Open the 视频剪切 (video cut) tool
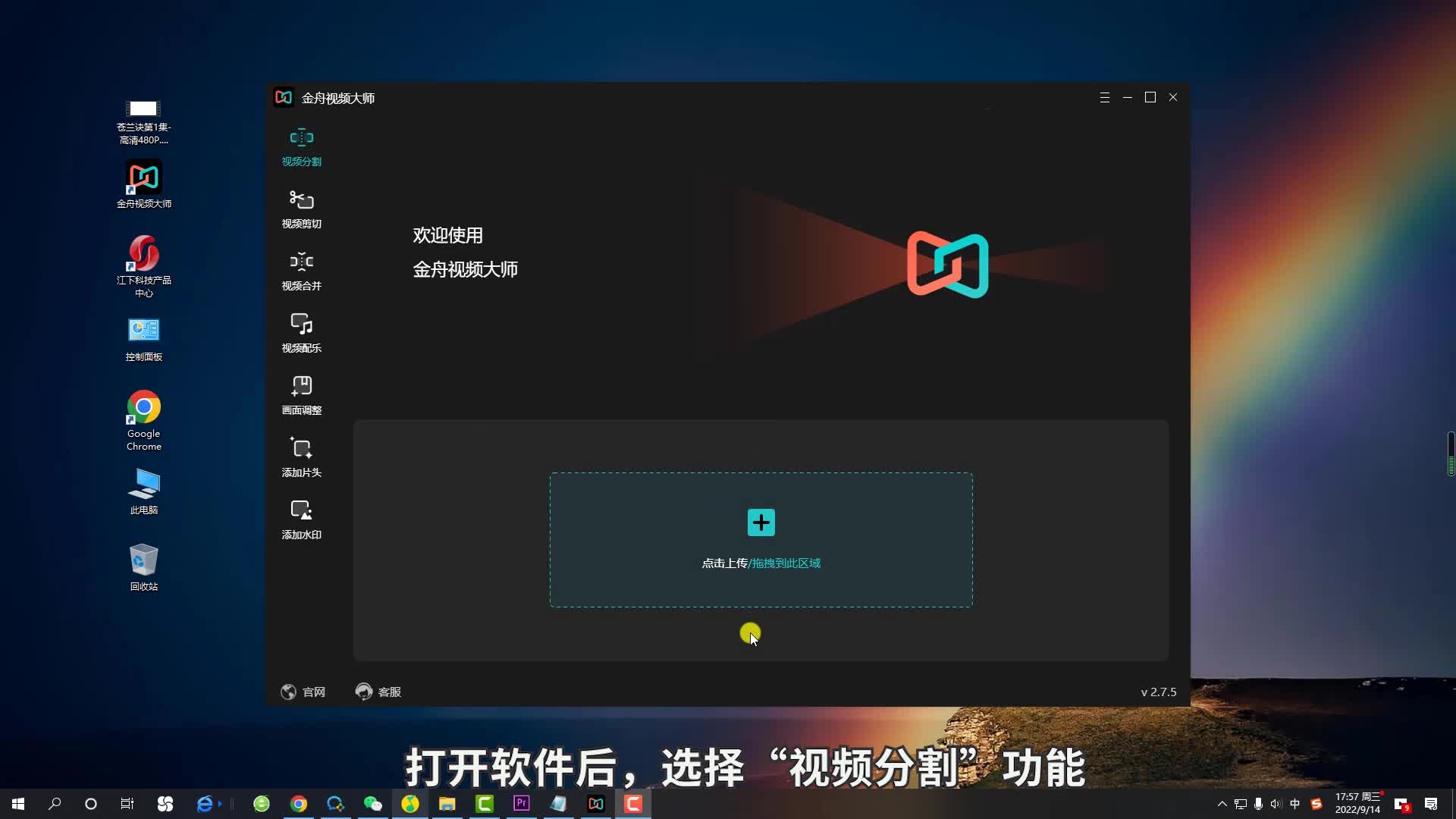This screenshot has width=1456, height=819. tap(301, 210)
